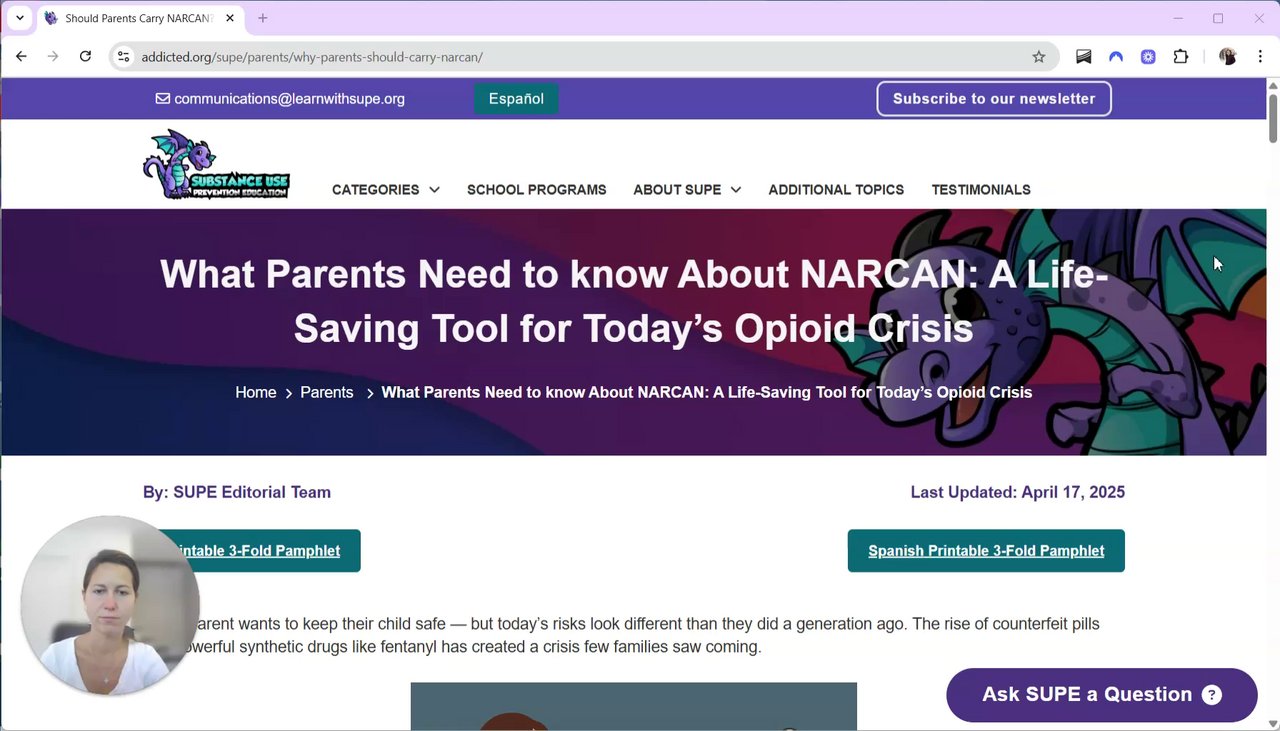Reload the current page
1280x731 pixels.
85,57
